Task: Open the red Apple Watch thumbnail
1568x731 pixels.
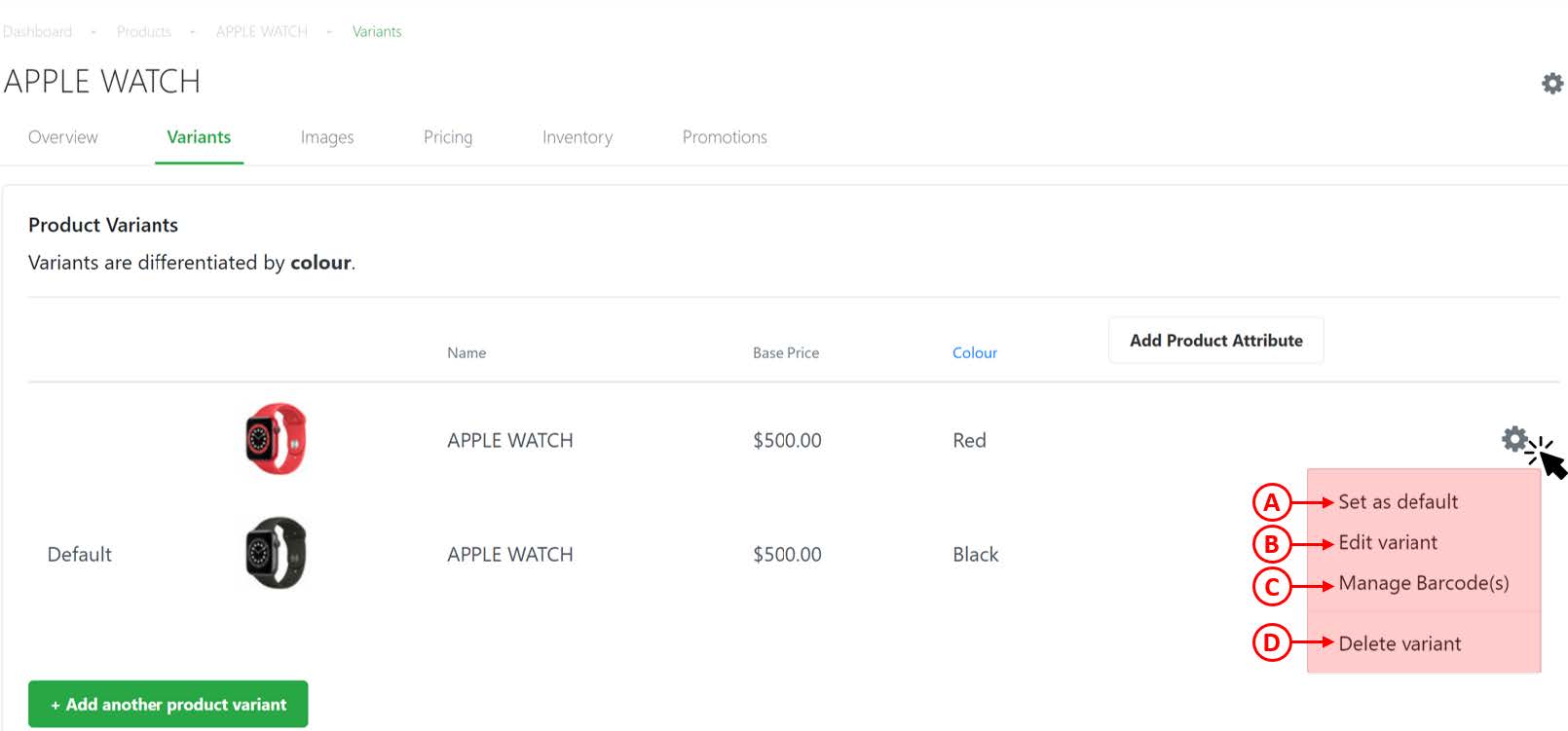Action: coord(276,439)
